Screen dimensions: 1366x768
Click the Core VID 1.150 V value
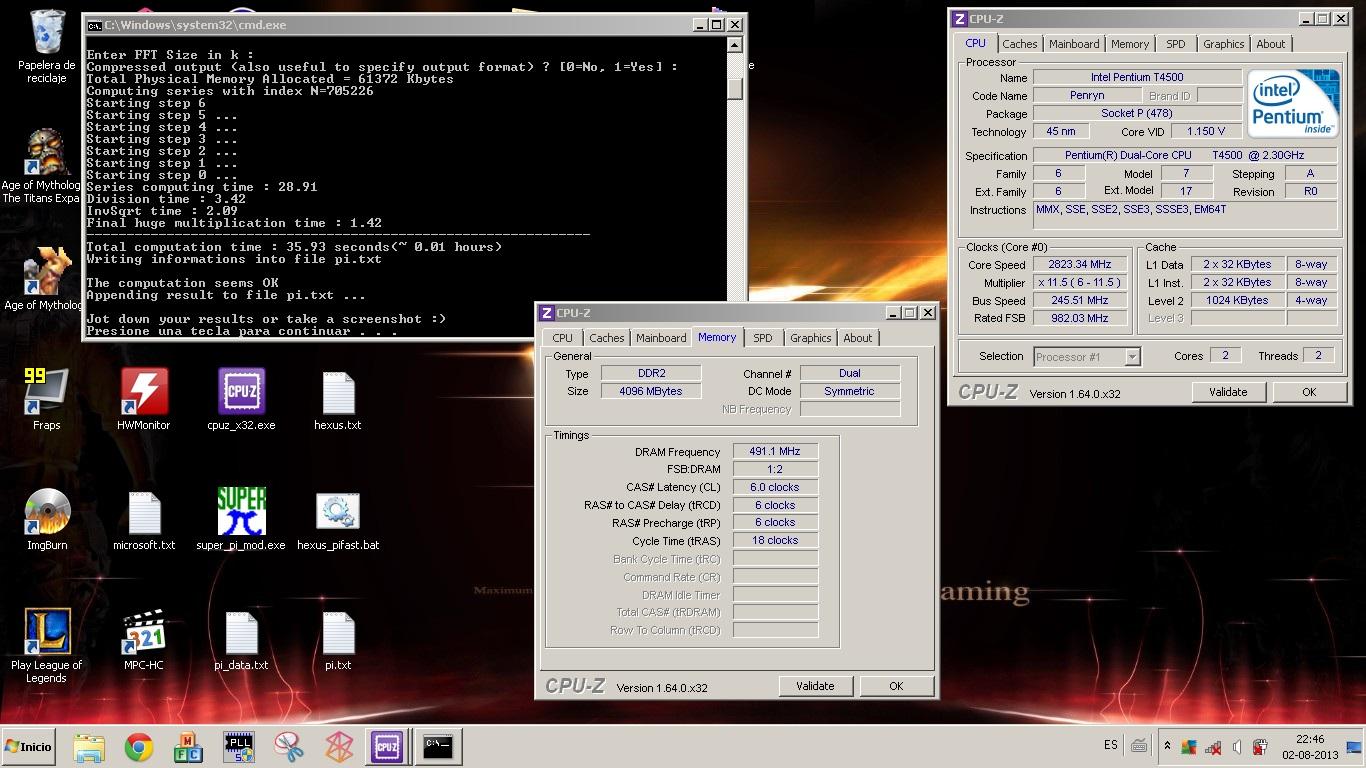coord(1206,132)
